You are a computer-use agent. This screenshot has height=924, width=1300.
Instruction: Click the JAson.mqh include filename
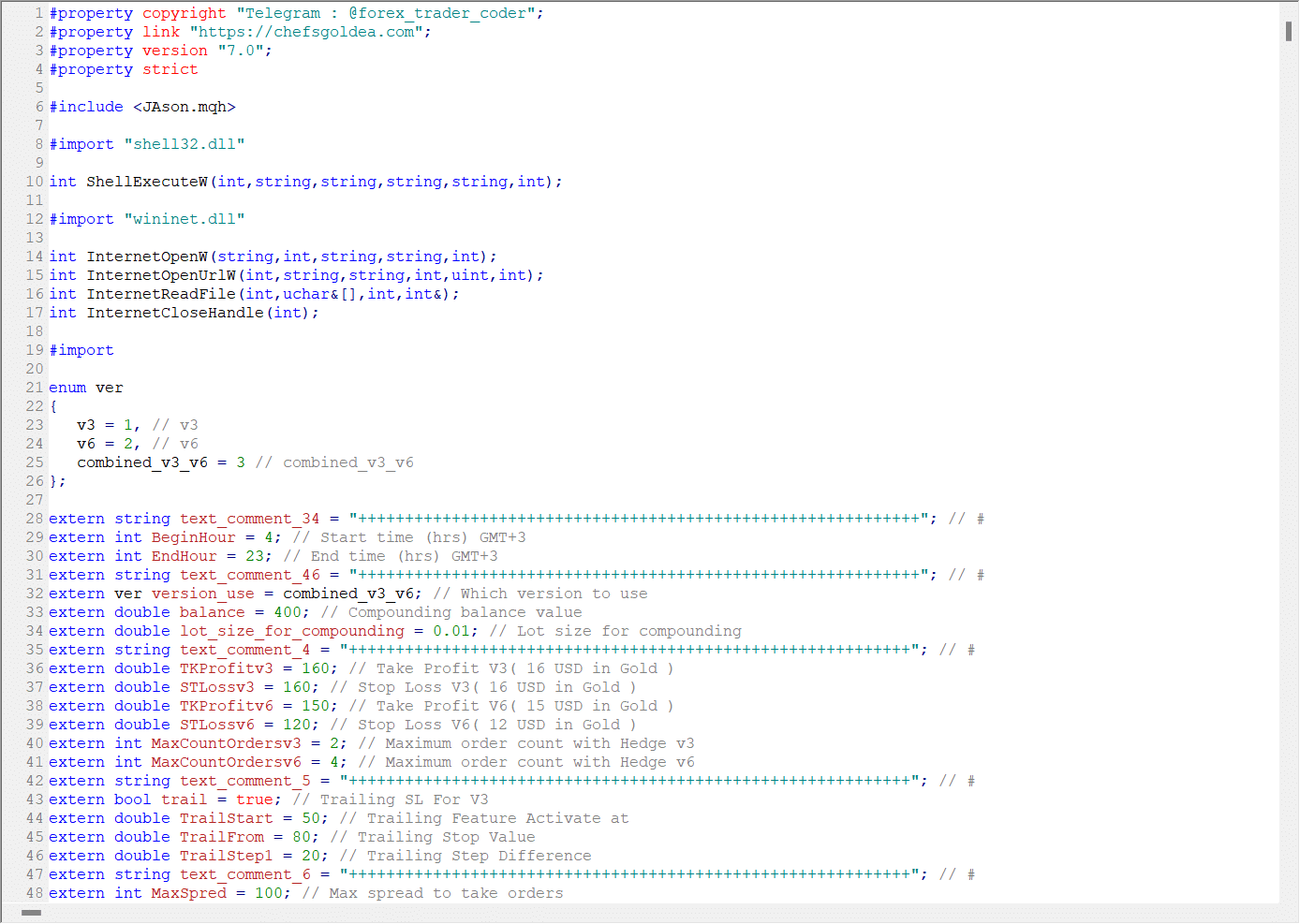coord(184,107)
